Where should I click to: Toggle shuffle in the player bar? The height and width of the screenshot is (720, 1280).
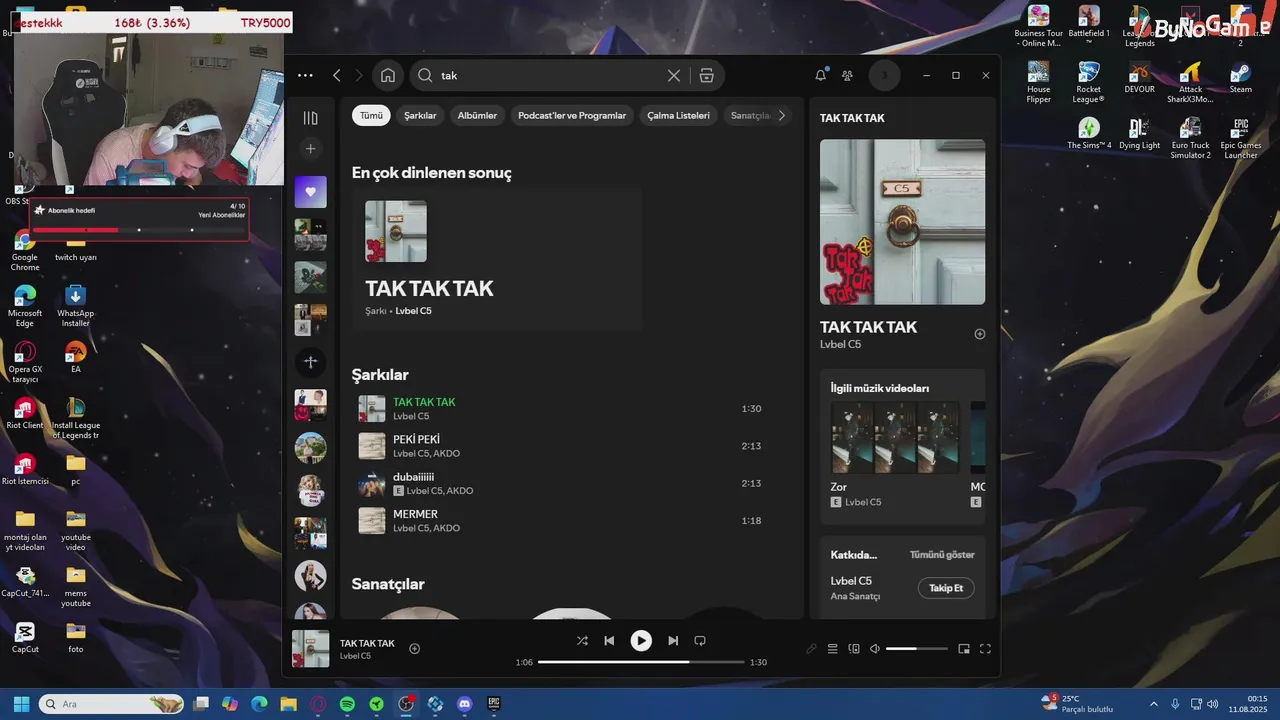[x=582, y=641]
